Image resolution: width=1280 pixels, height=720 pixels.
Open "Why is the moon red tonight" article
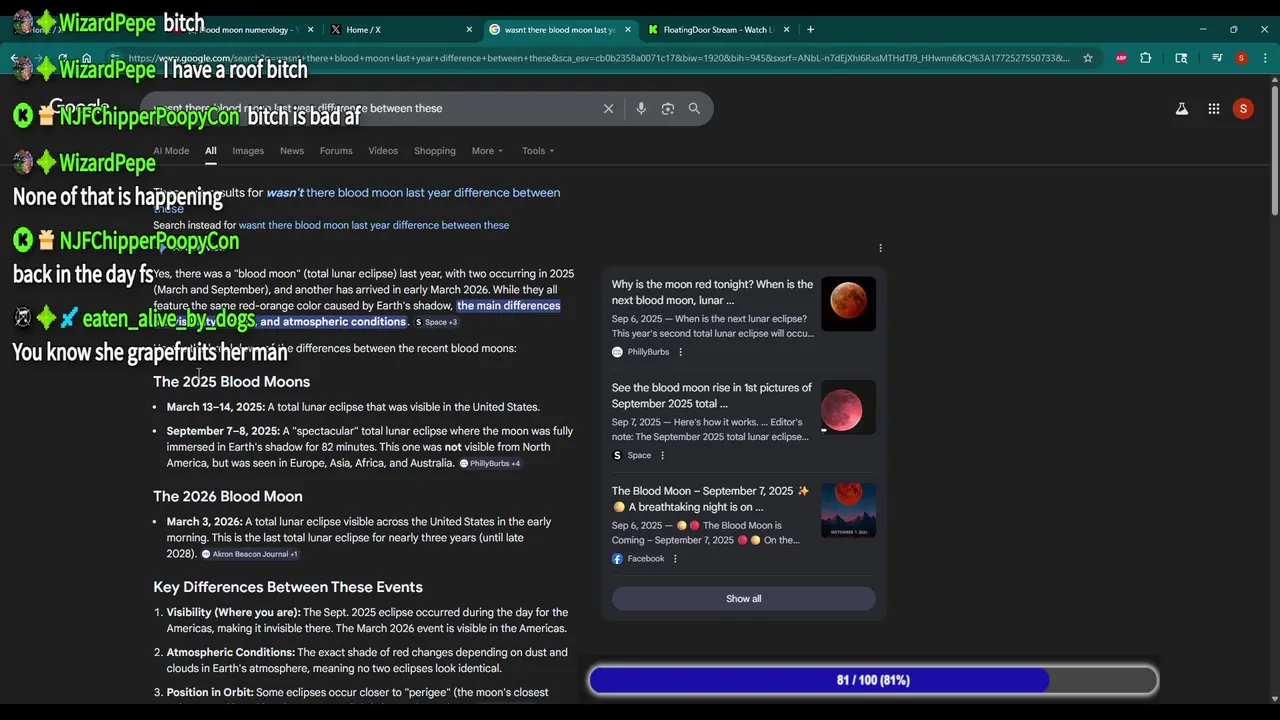(x=712, y=292)
